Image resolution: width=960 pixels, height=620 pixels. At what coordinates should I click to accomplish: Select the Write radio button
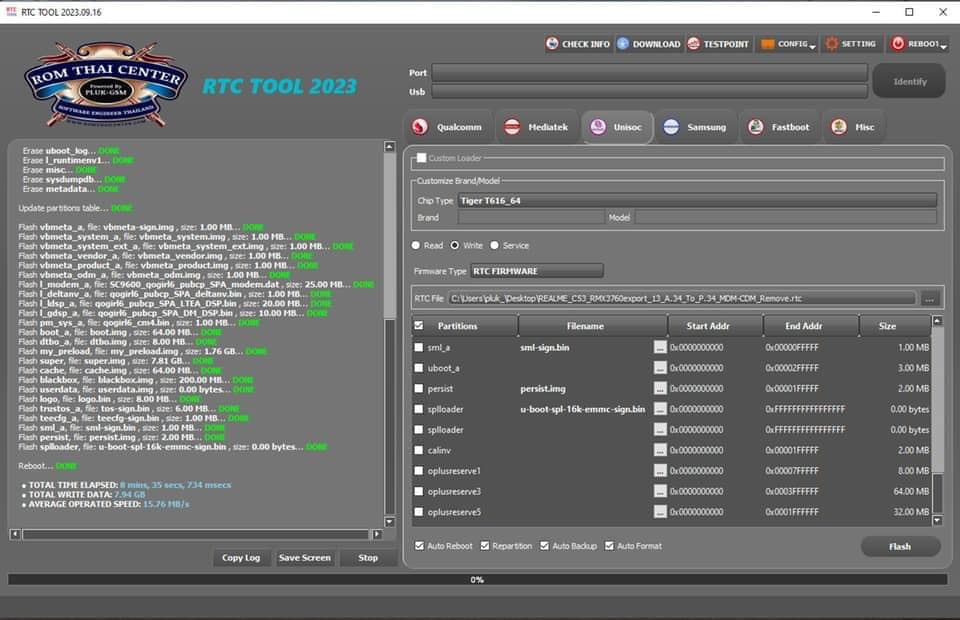(455, 245)
